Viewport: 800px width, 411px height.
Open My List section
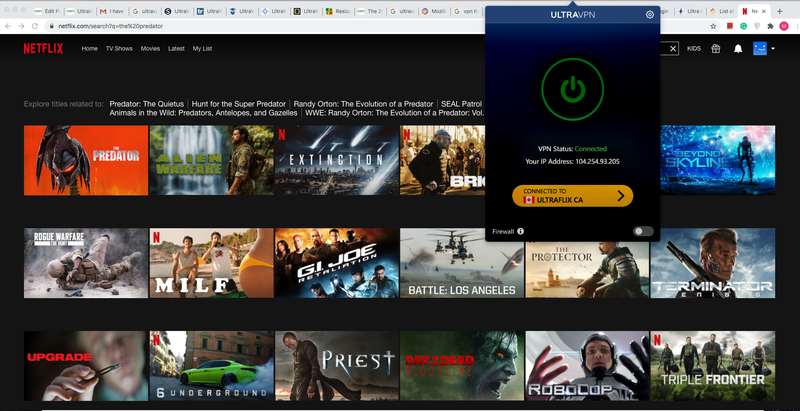(x=202, y=49)
